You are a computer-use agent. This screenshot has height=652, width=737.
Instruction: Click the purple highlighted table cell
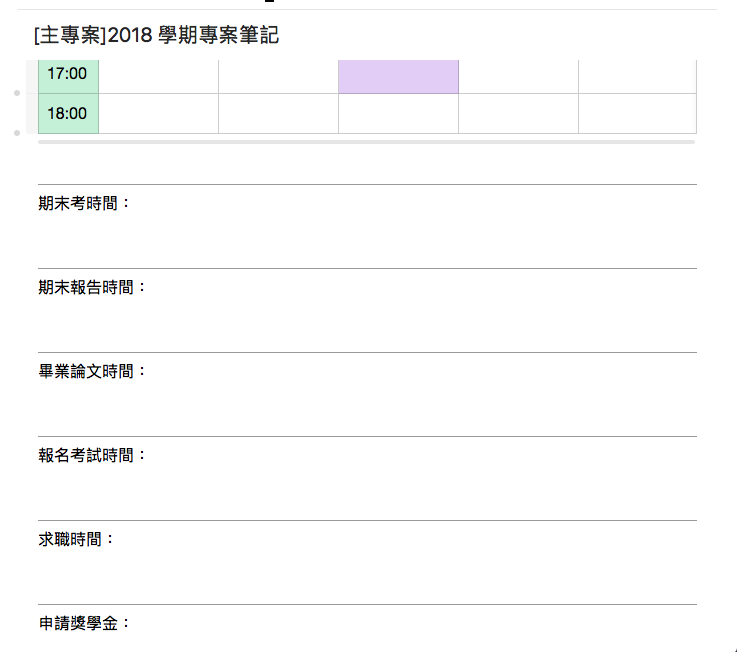(398, 76)
